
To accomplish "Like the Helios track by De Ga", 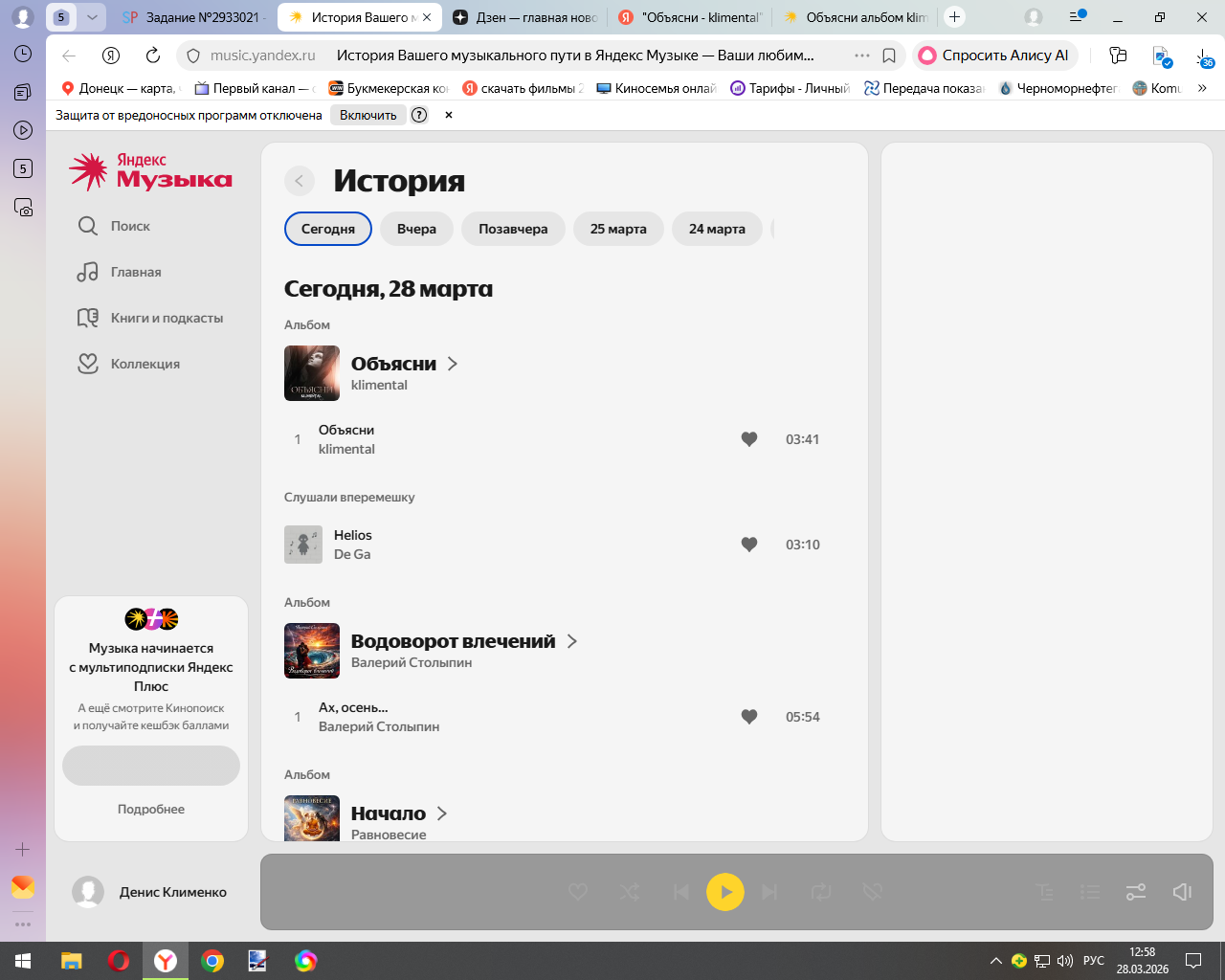I will click(x=749, y=545).
